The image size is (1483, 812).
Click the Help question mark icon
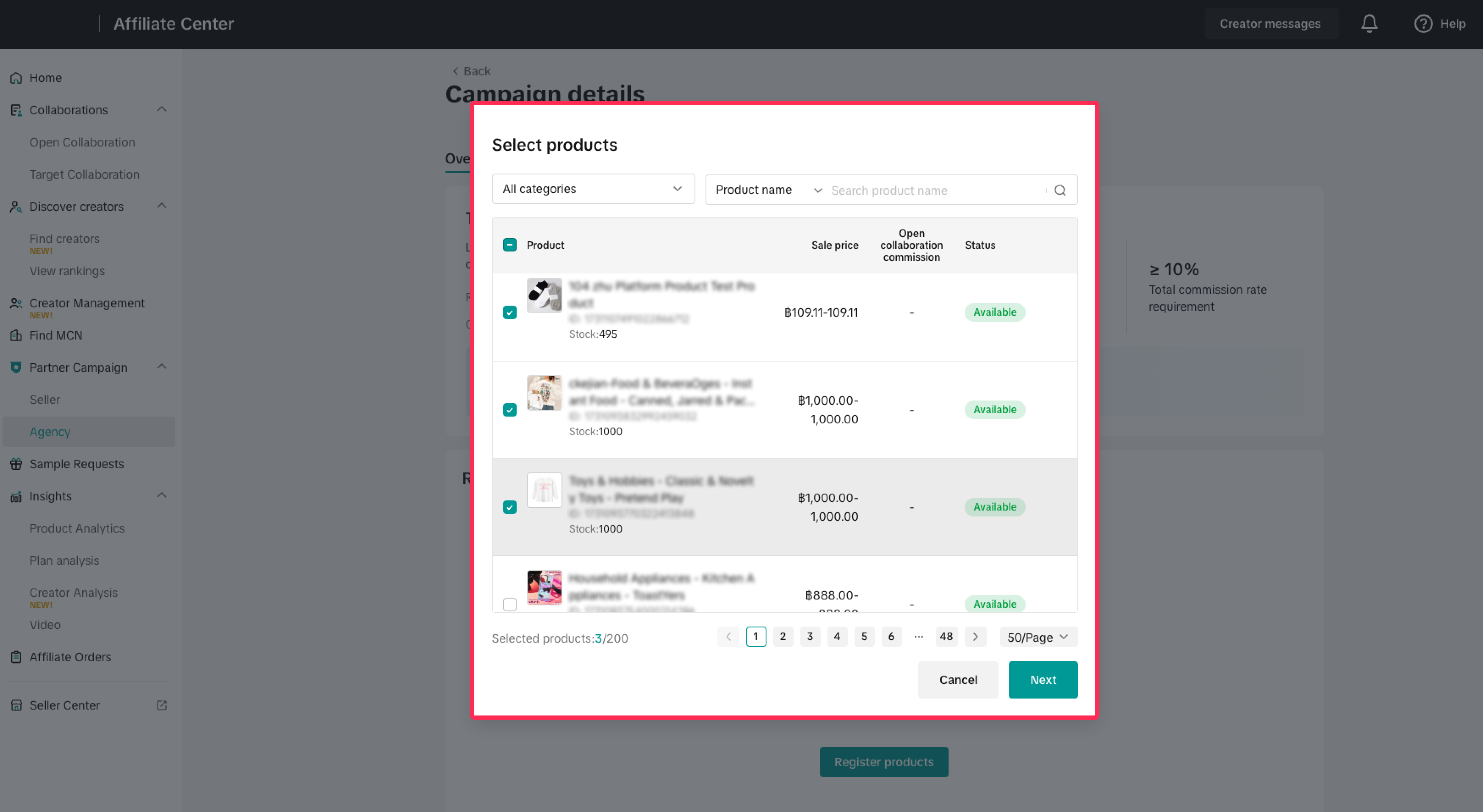(1423, 24)
